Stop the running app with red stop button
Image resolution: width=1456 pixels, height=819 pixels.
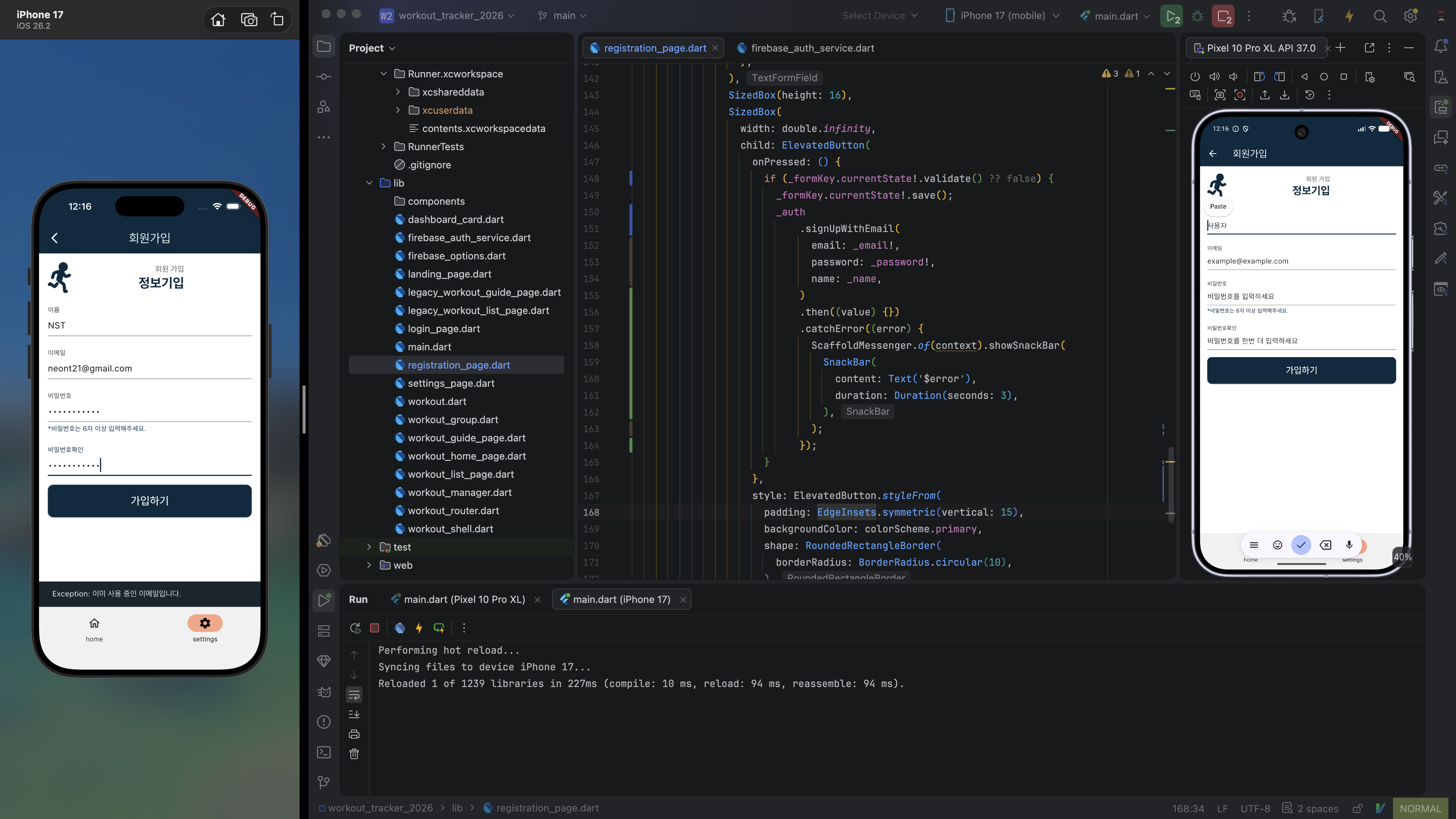(x=1222, y=16)
